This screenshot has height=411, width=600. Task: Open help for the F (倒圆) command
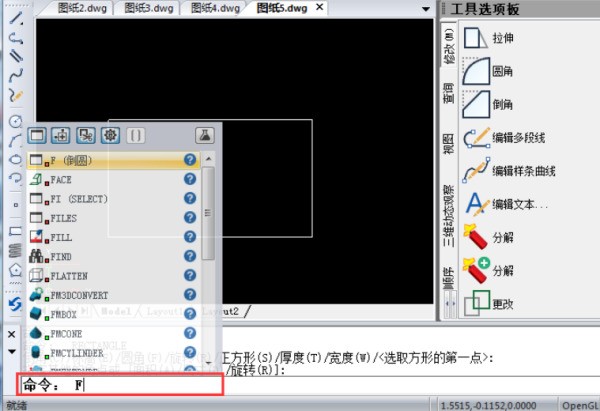(x=190, y=160)
